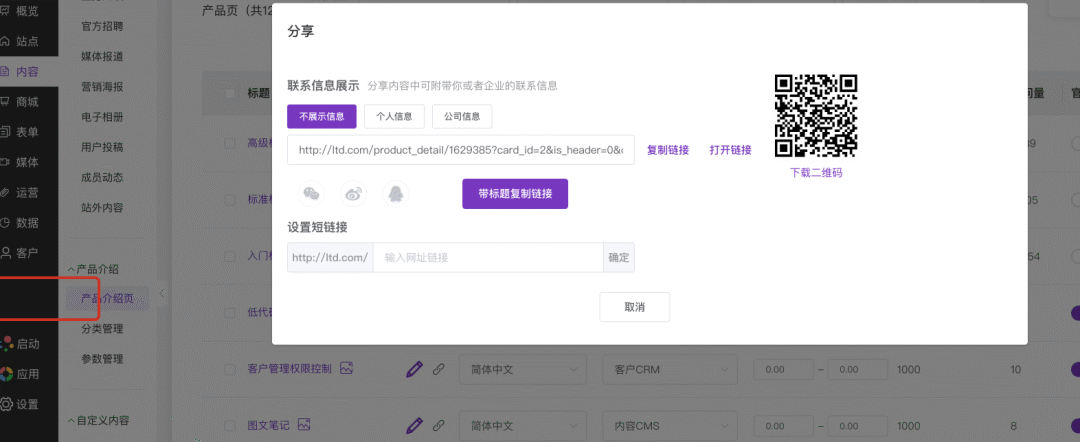Click min price field in 客户管理权限控制 row
The image size is (1080, 442).
785,370
